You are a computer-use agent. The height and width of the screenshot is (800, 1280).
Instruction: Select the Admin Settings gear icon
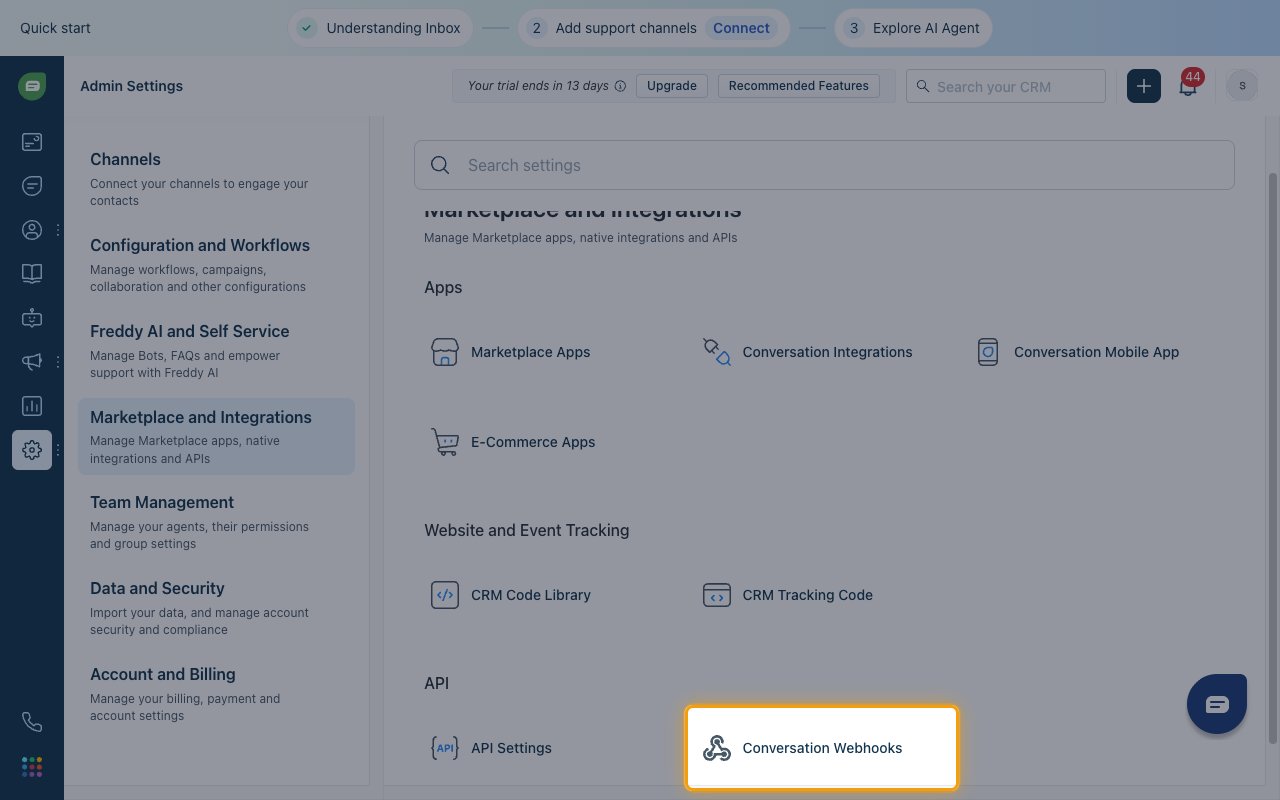pyautogui.click(x=32, y=450)
